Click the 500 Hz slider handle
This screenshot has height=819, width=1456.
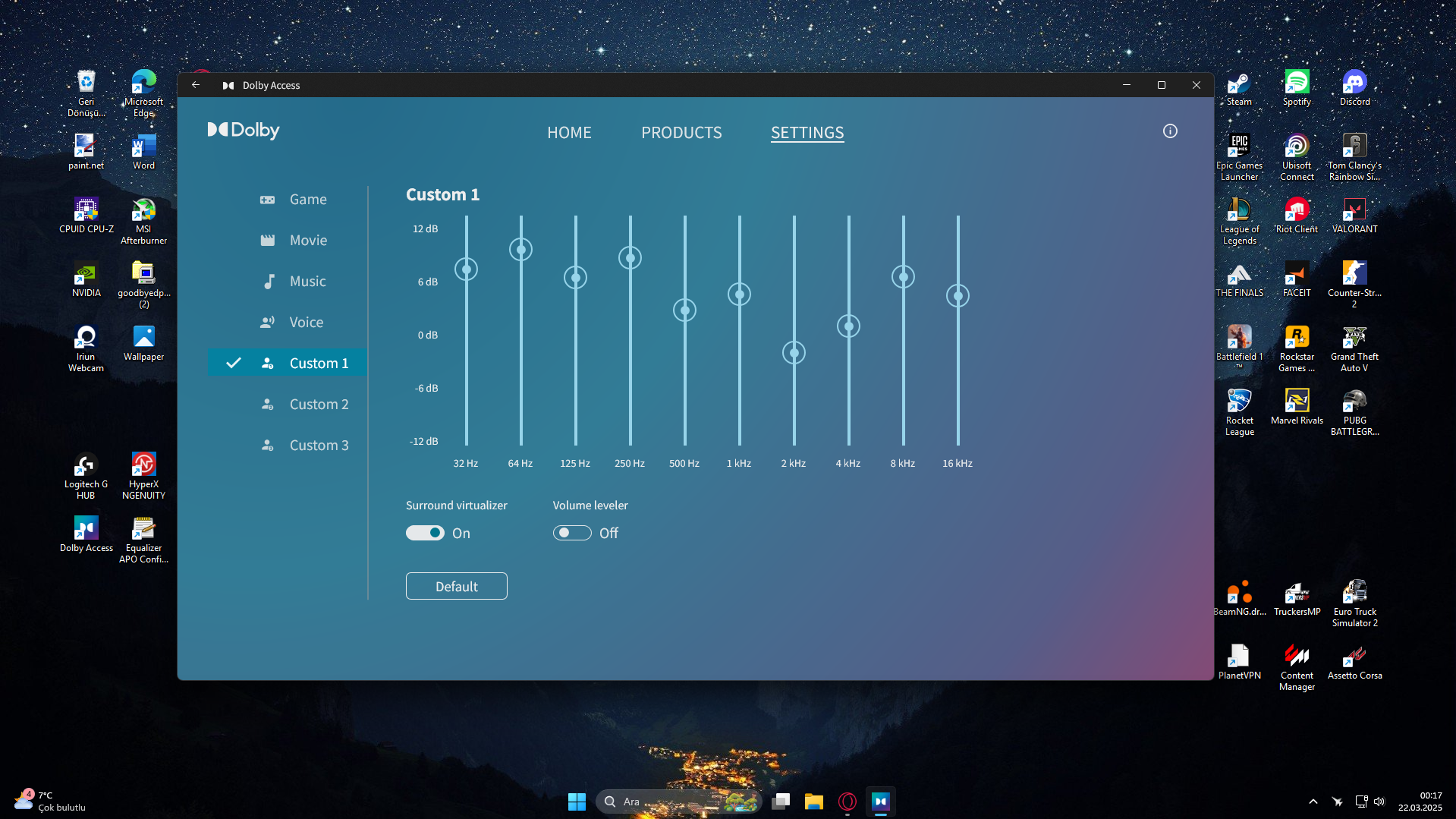[x=684, y=310]
